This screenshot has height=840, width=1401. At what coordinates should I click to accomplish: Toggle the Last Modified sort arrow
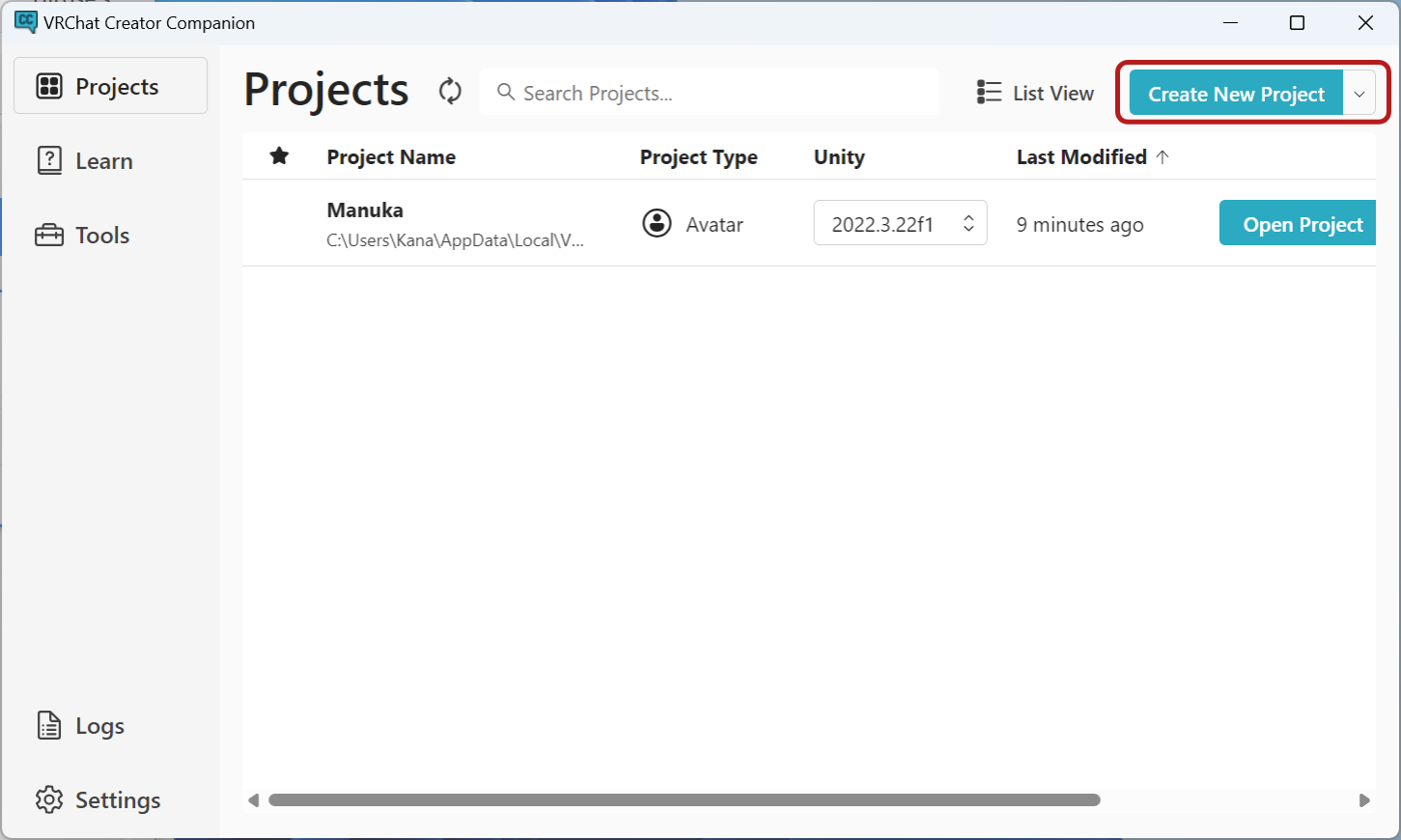point(1163,156)
